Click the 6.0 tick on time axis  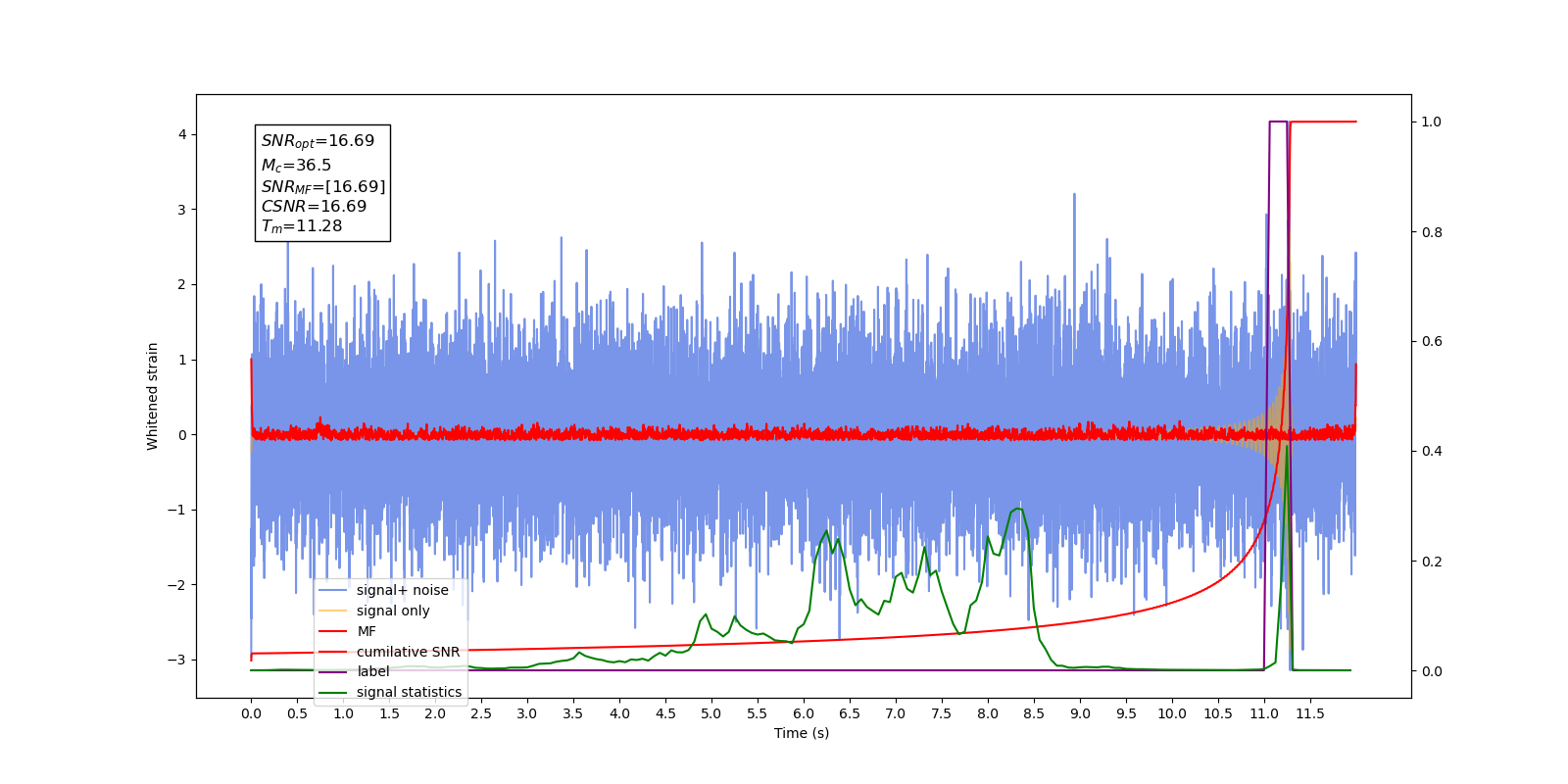coord(804,713)
